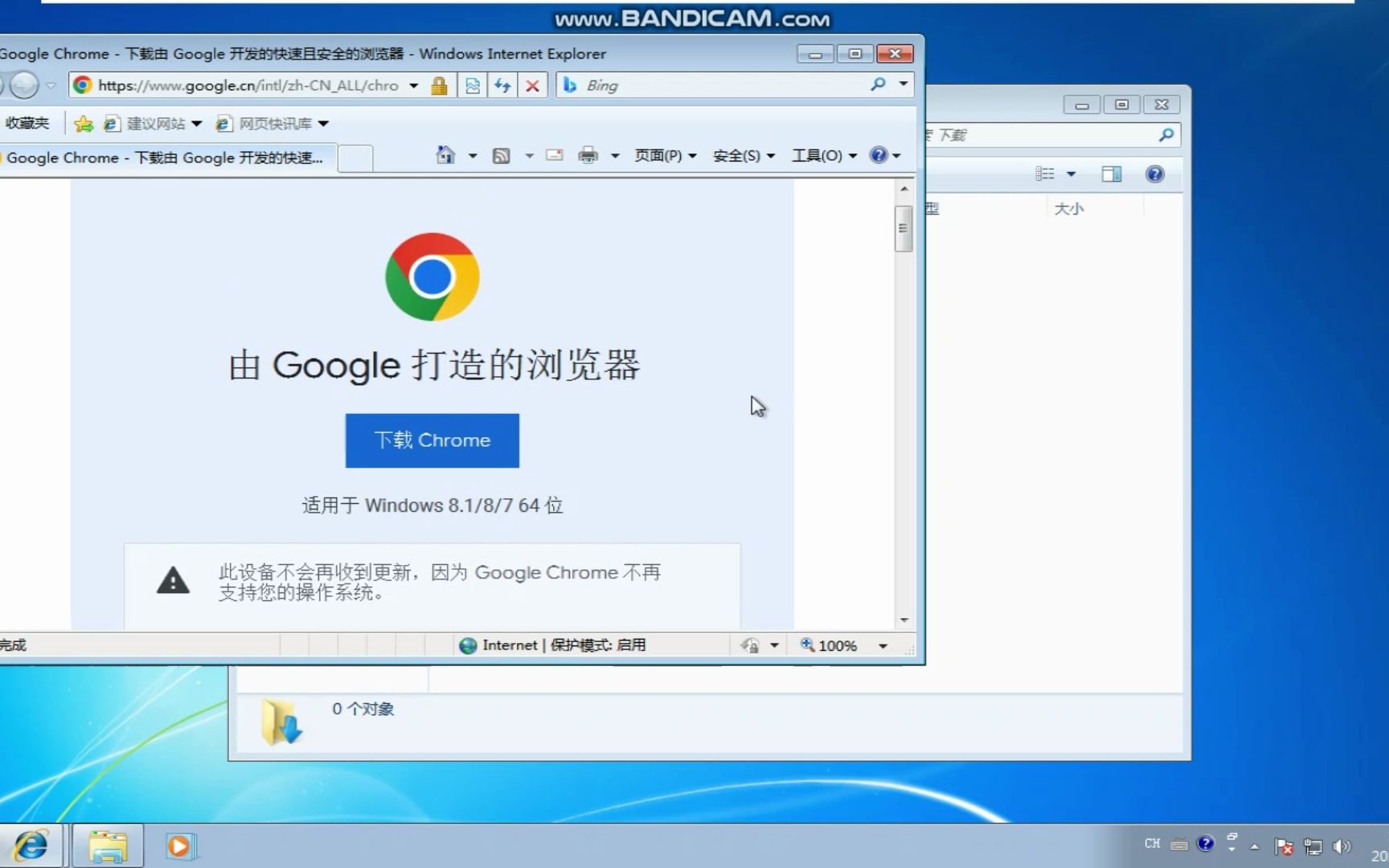
Task: Click the Explorer help question mark icon
Action: click(x=1154, y=174)
